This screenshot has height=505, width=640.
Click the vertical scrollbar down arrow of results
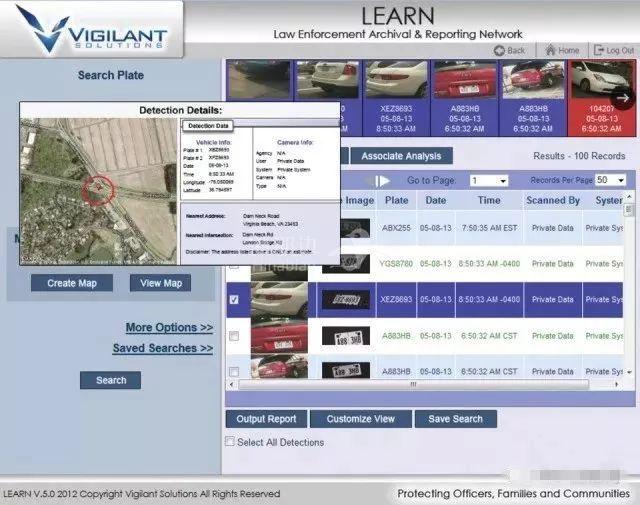click(629, 372)
